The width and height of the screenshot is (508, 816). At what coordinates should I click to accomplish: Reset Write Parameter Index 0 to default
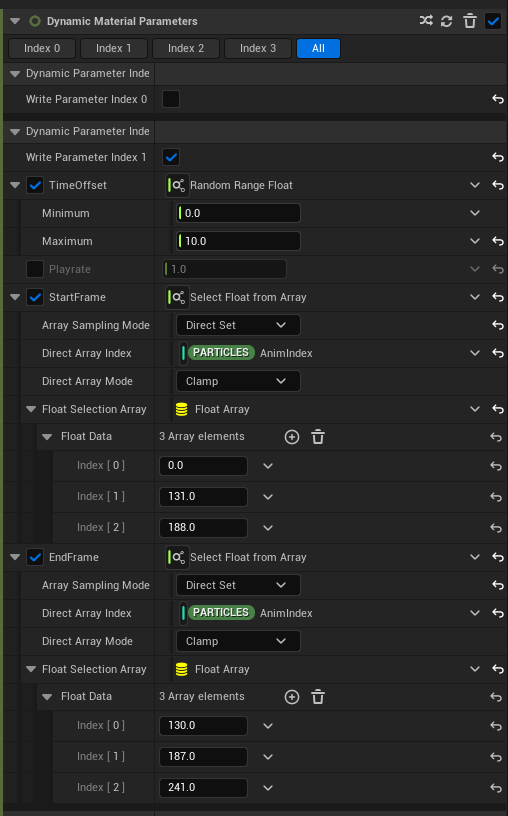pos(498,99)
